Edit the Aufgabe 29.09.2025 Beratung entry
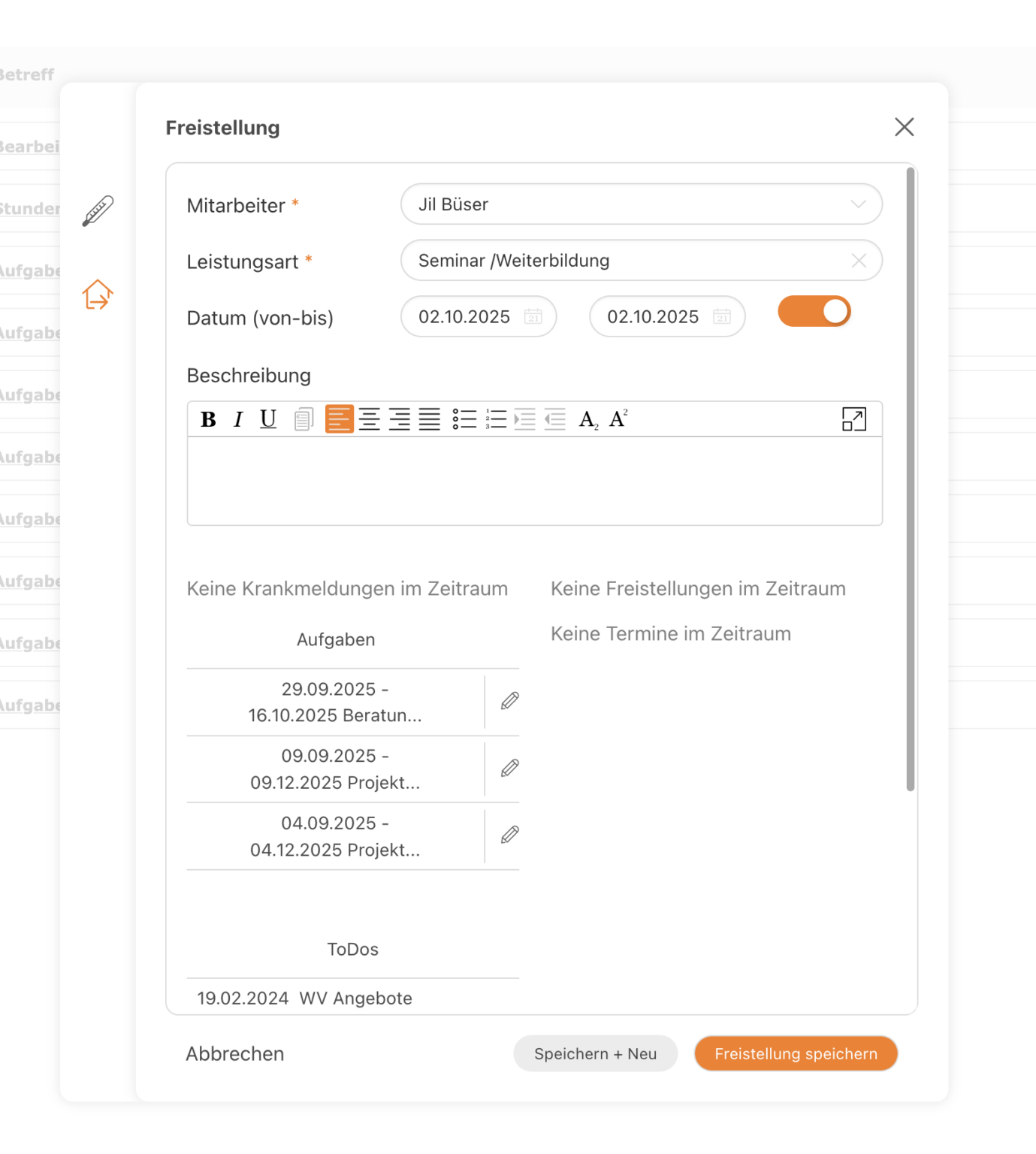The width and height of the screenshot is (1036, 1154). click(509, 701)
